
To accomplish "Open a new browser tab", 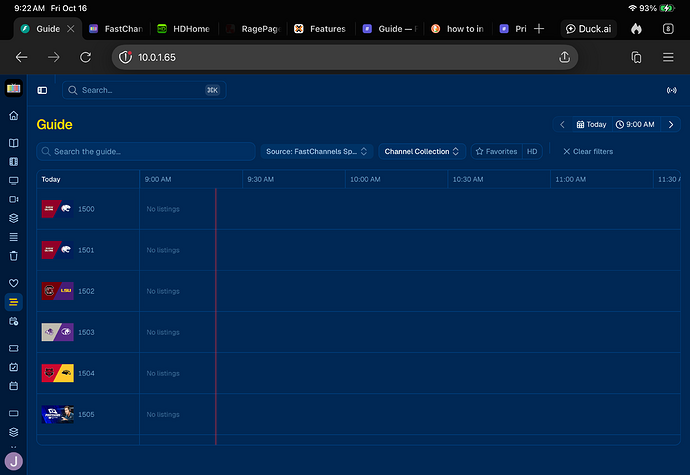I will coord(539,29).
